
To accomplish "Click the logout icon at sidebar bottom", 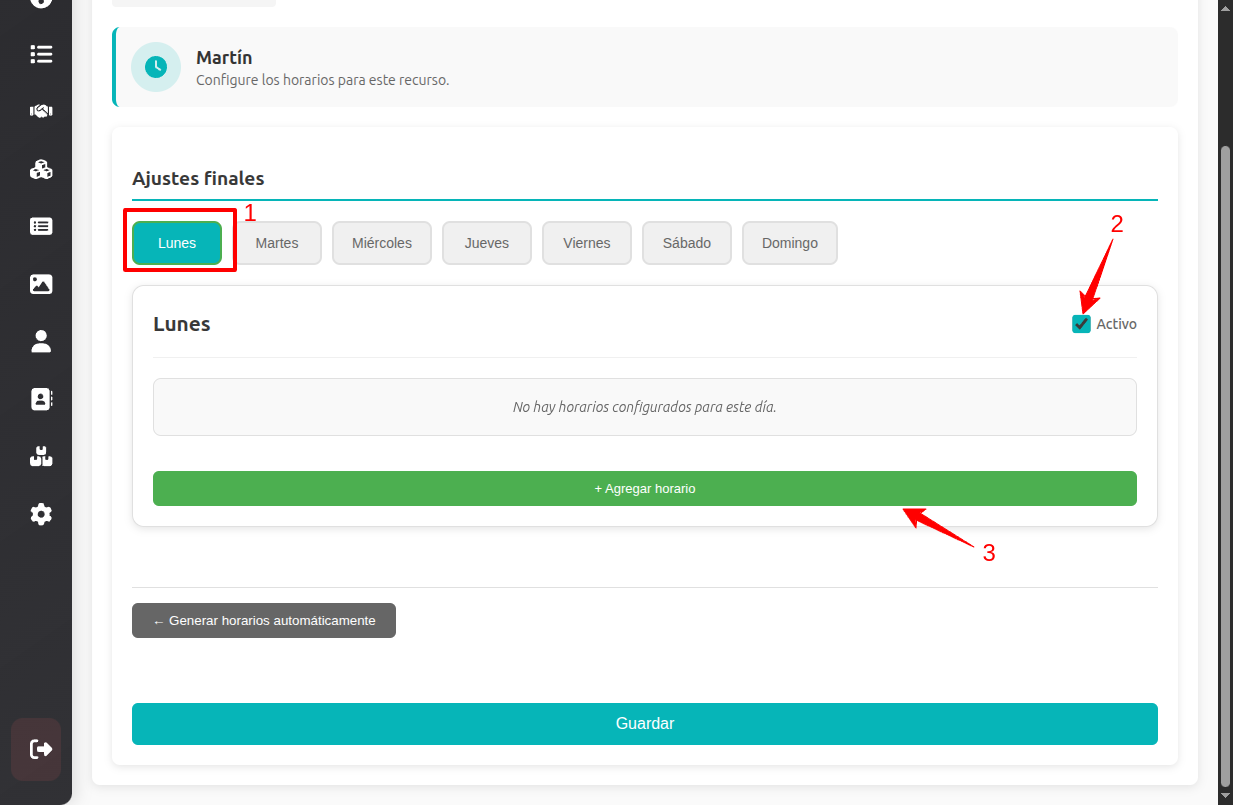I will coord(40,749).
